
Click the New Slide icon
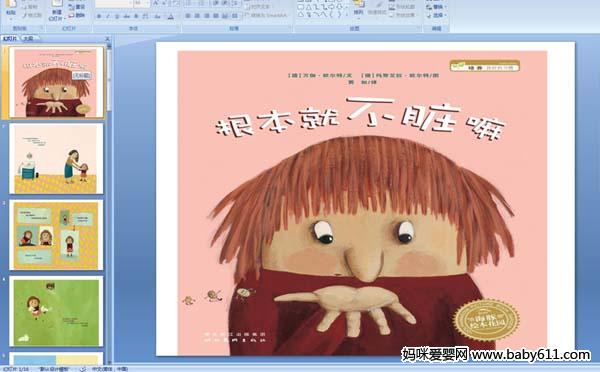(x=56, y=10)
